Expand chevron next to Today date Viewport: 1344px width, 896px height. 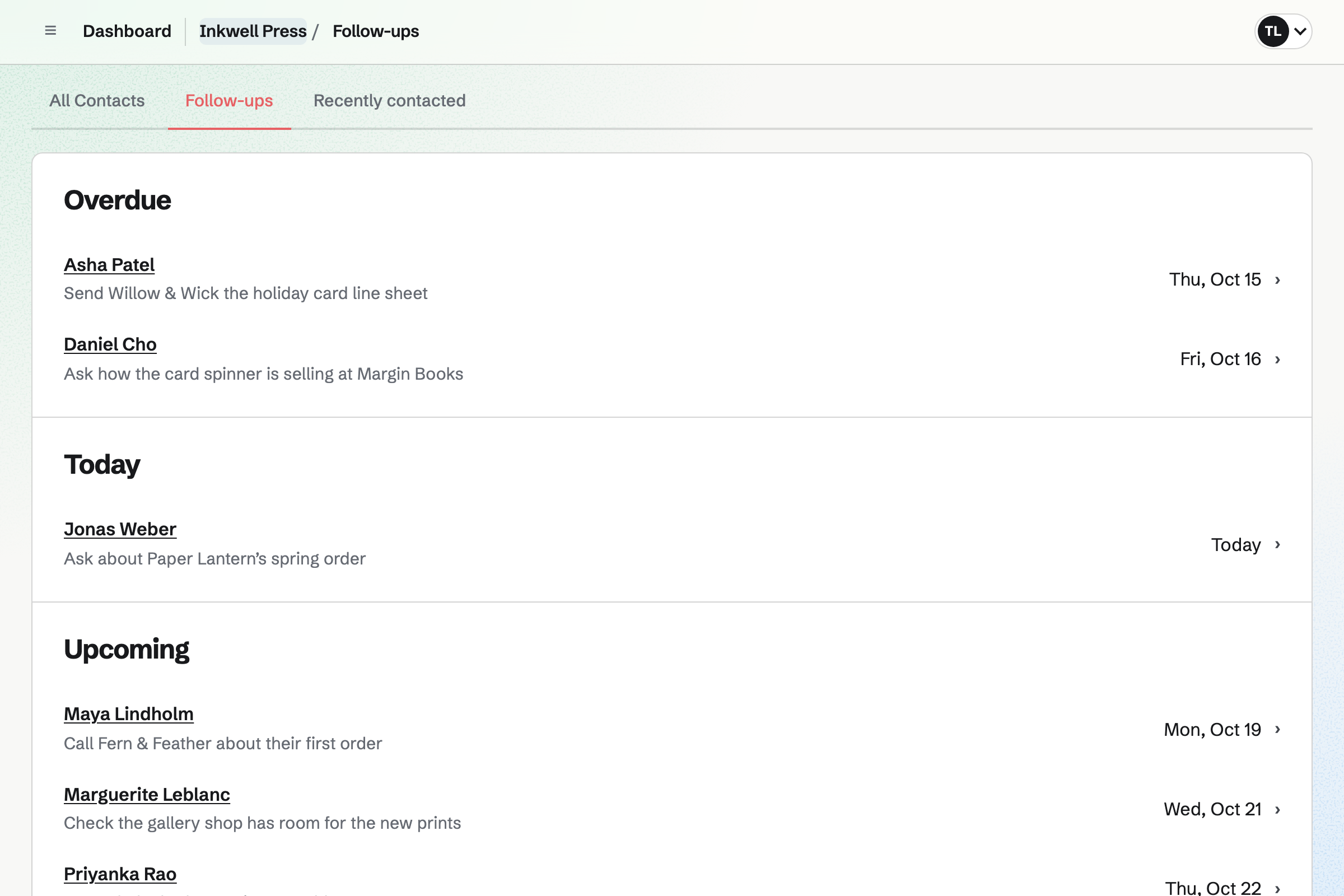1278,544
